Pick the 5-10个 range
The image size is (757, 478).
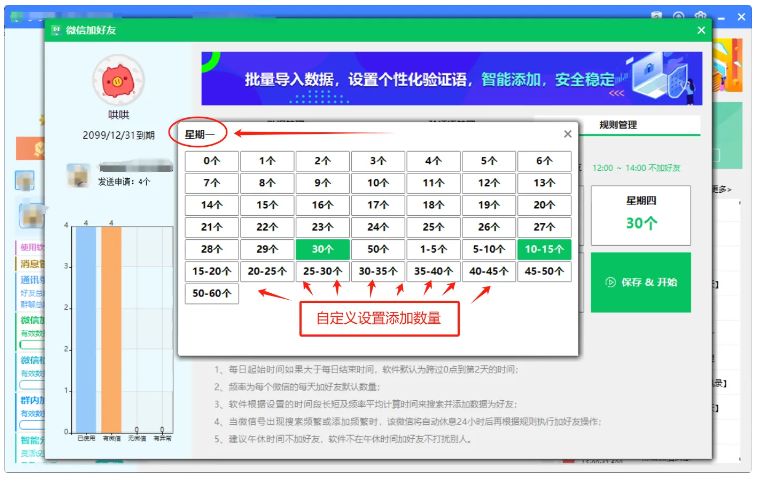pyautogui.click(x=489, y=249)
